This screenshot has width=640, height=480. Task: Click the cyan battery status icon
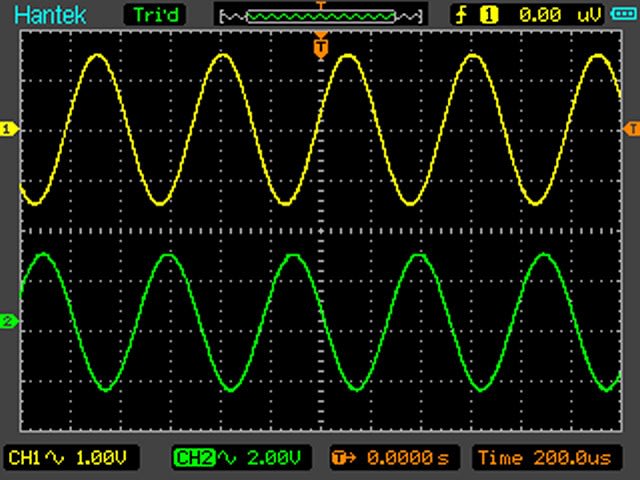pyautogui.click(x=623, y=14)
